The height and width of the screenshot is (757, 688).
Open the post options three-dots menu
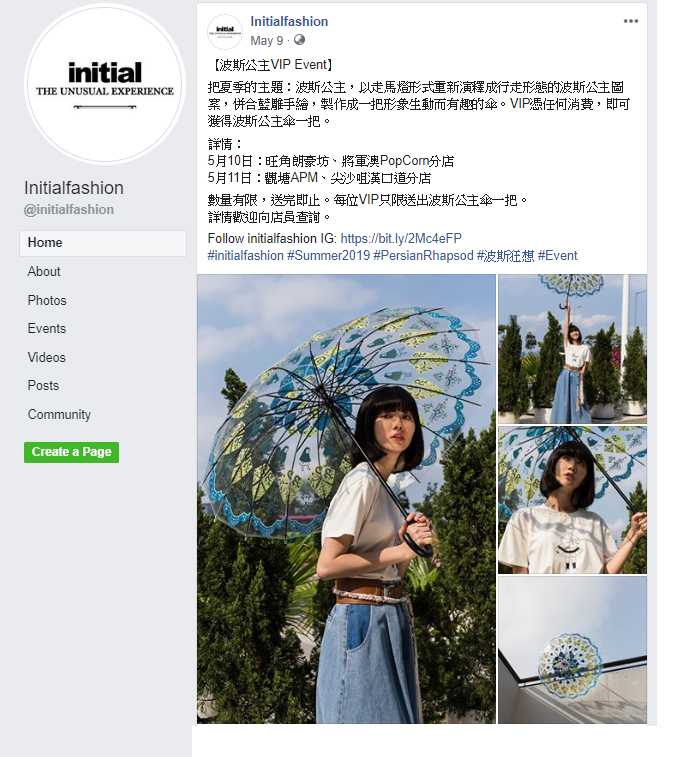[631, 21]
